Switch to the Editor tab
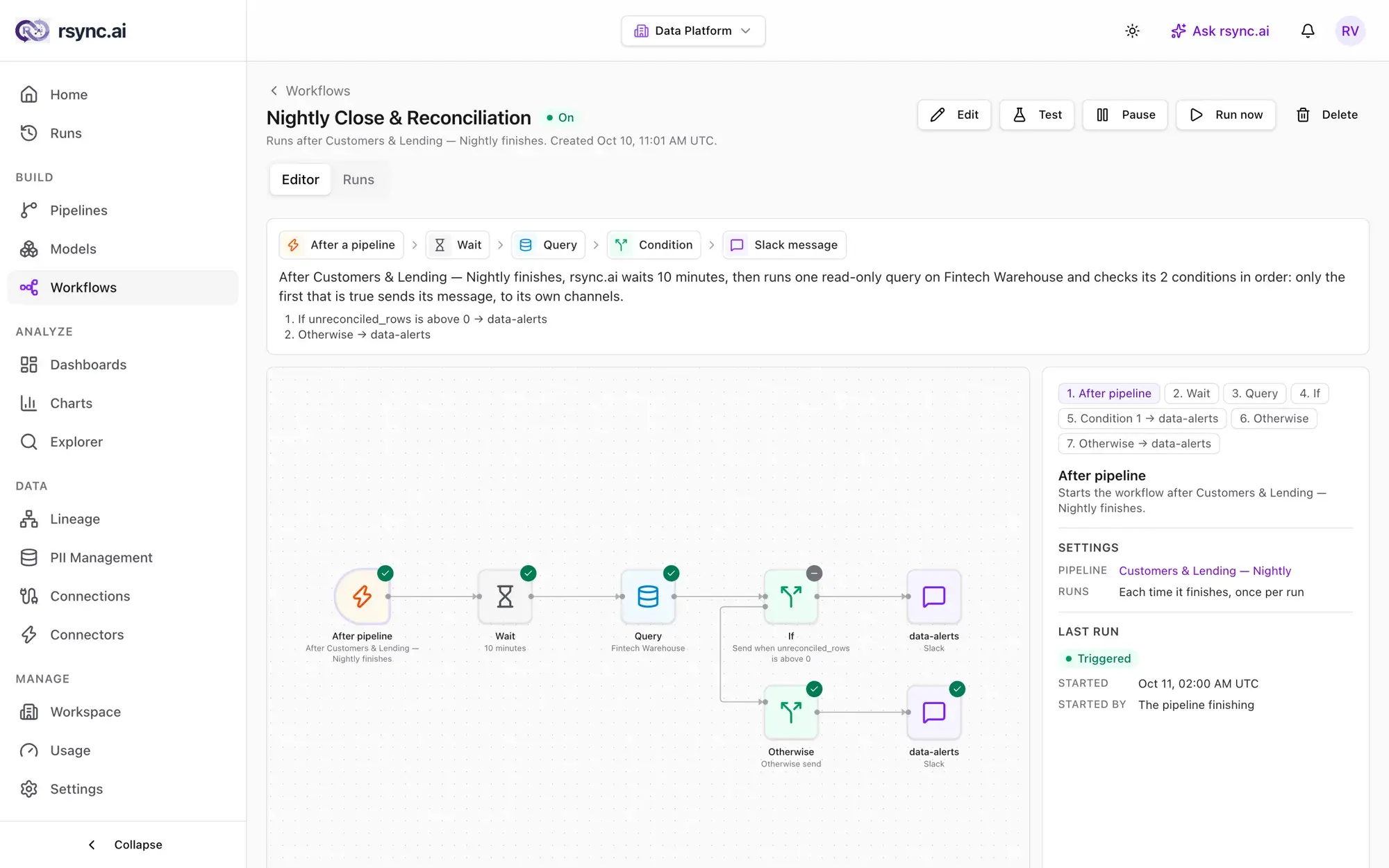 tap(300, 179)
